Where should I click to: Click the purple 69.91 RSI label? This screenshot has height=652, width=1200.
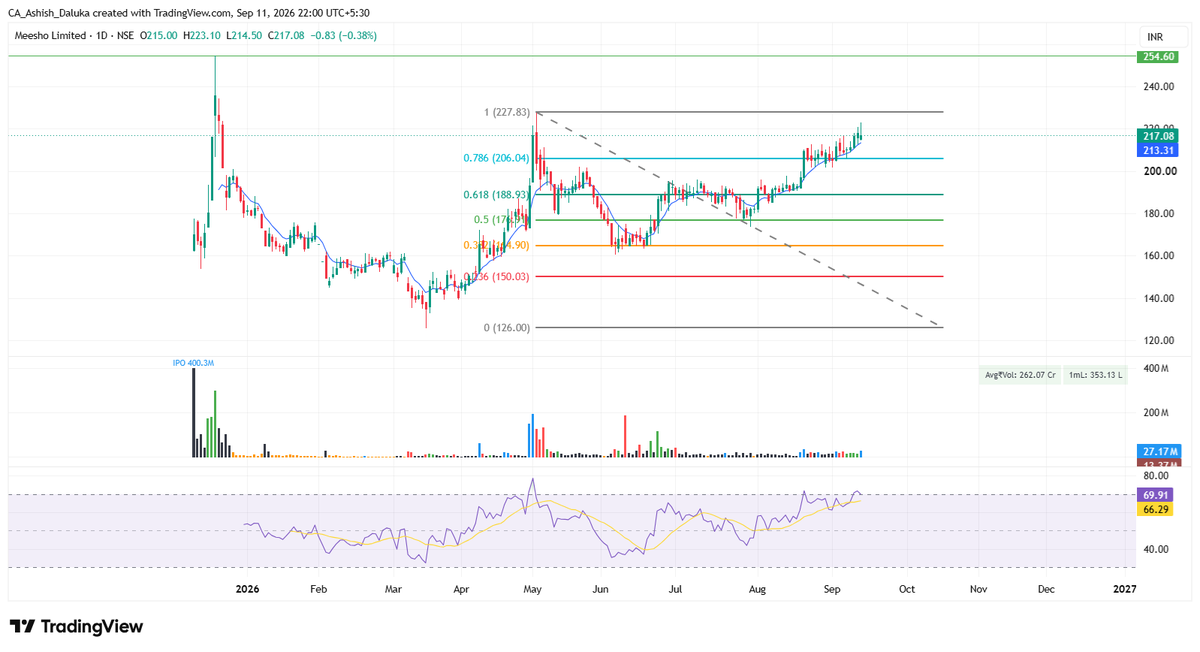pos(1156,495)
